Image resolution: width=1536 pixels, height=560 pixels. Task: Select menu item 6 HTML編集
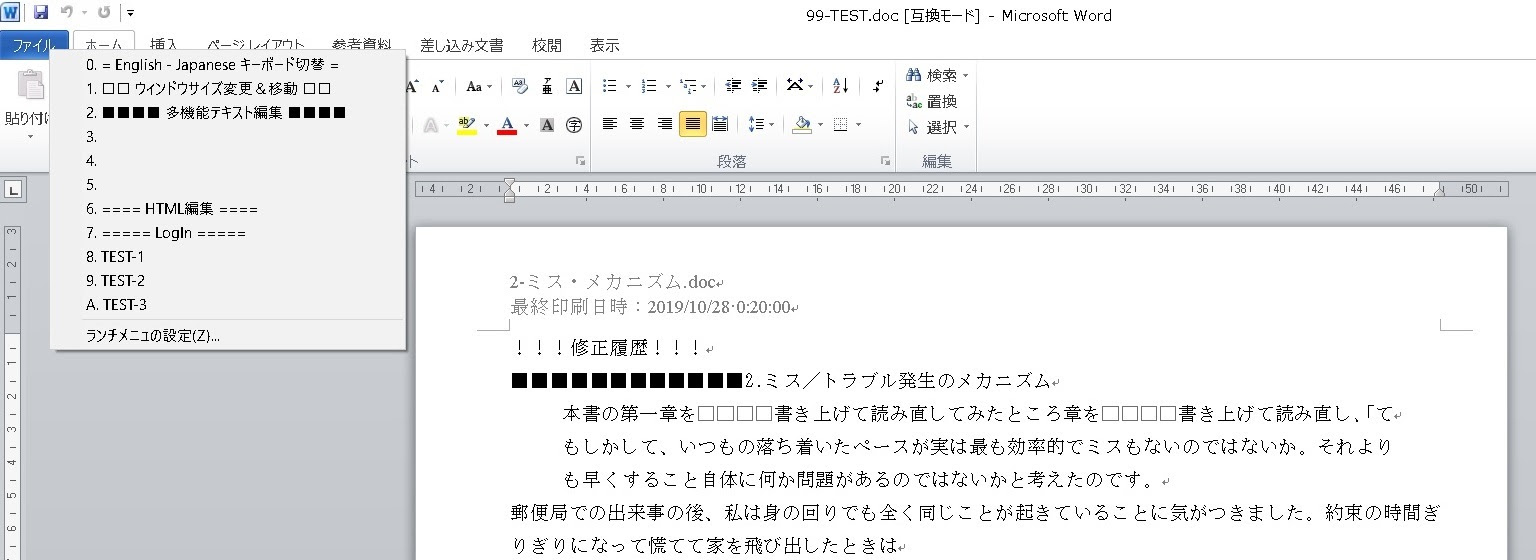click(x=228, y=209)
